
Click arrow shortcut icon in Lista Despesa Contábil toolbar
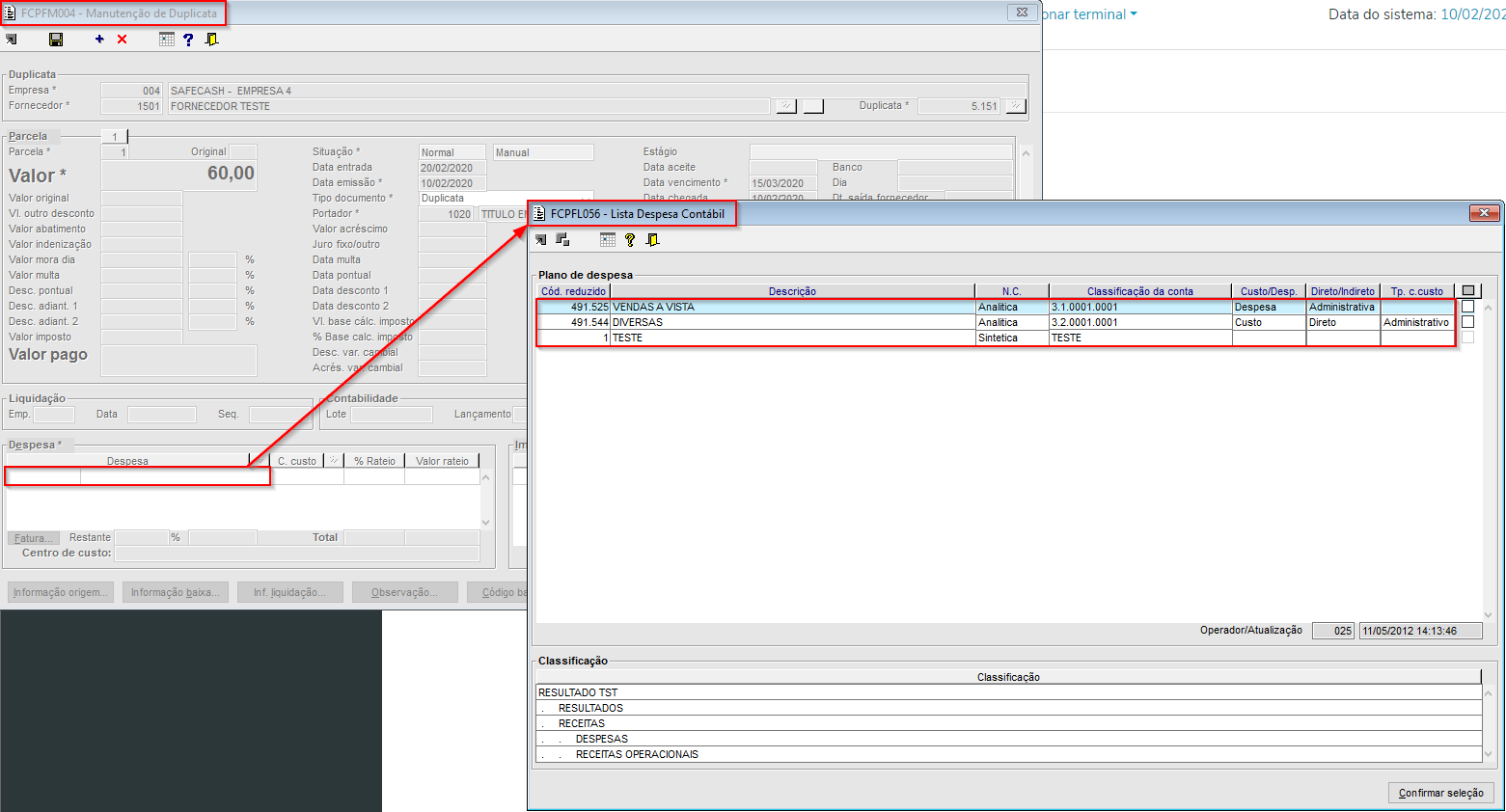point(540,240)
